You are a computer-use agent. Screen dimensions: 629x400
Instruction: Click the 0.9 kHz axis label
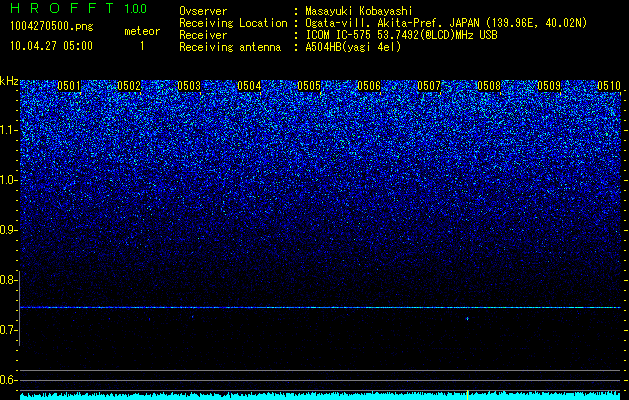tap(8, 230)
